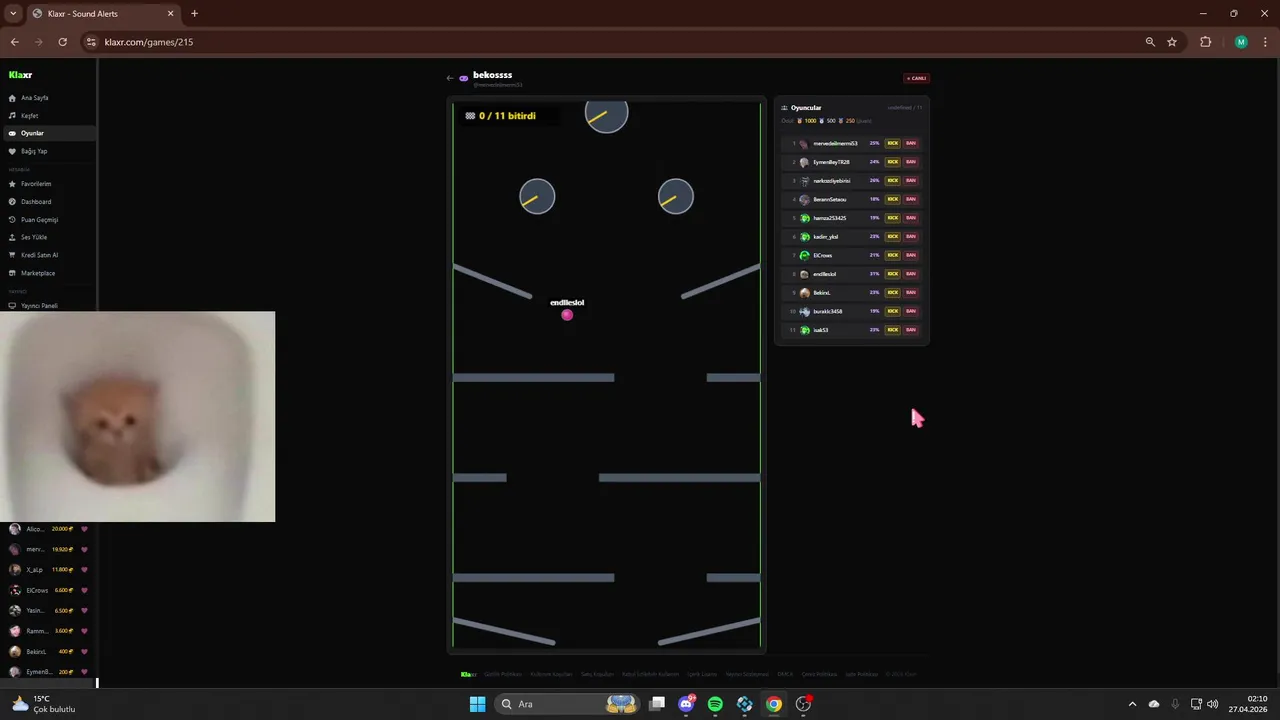Viewport: 1280px width, 720px height.
Task: Kick player mervedelimerm53
Action: click(893, 143)
